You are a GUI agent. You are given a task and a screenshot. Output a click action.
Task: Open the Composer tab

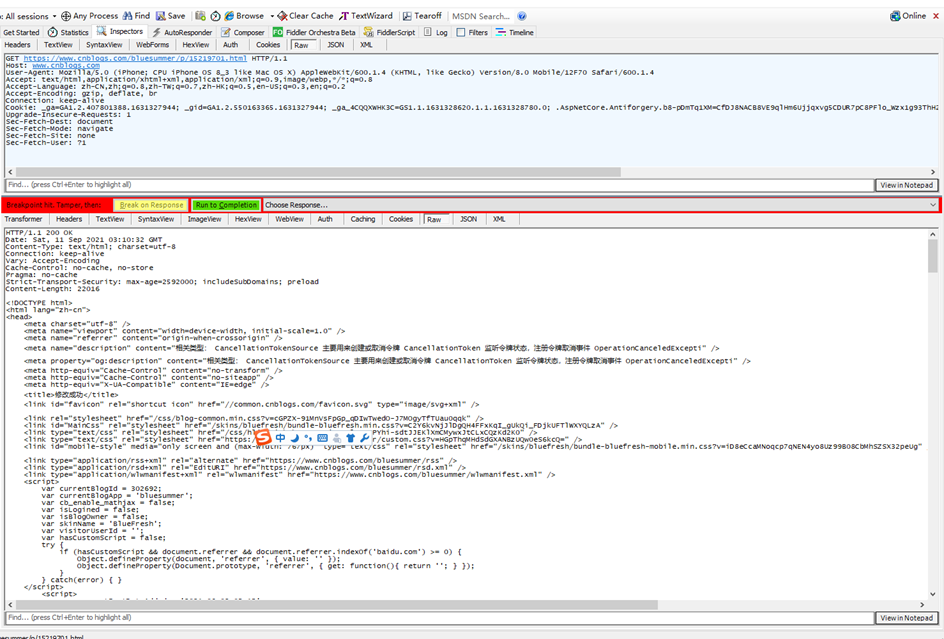tap(243, 33)
